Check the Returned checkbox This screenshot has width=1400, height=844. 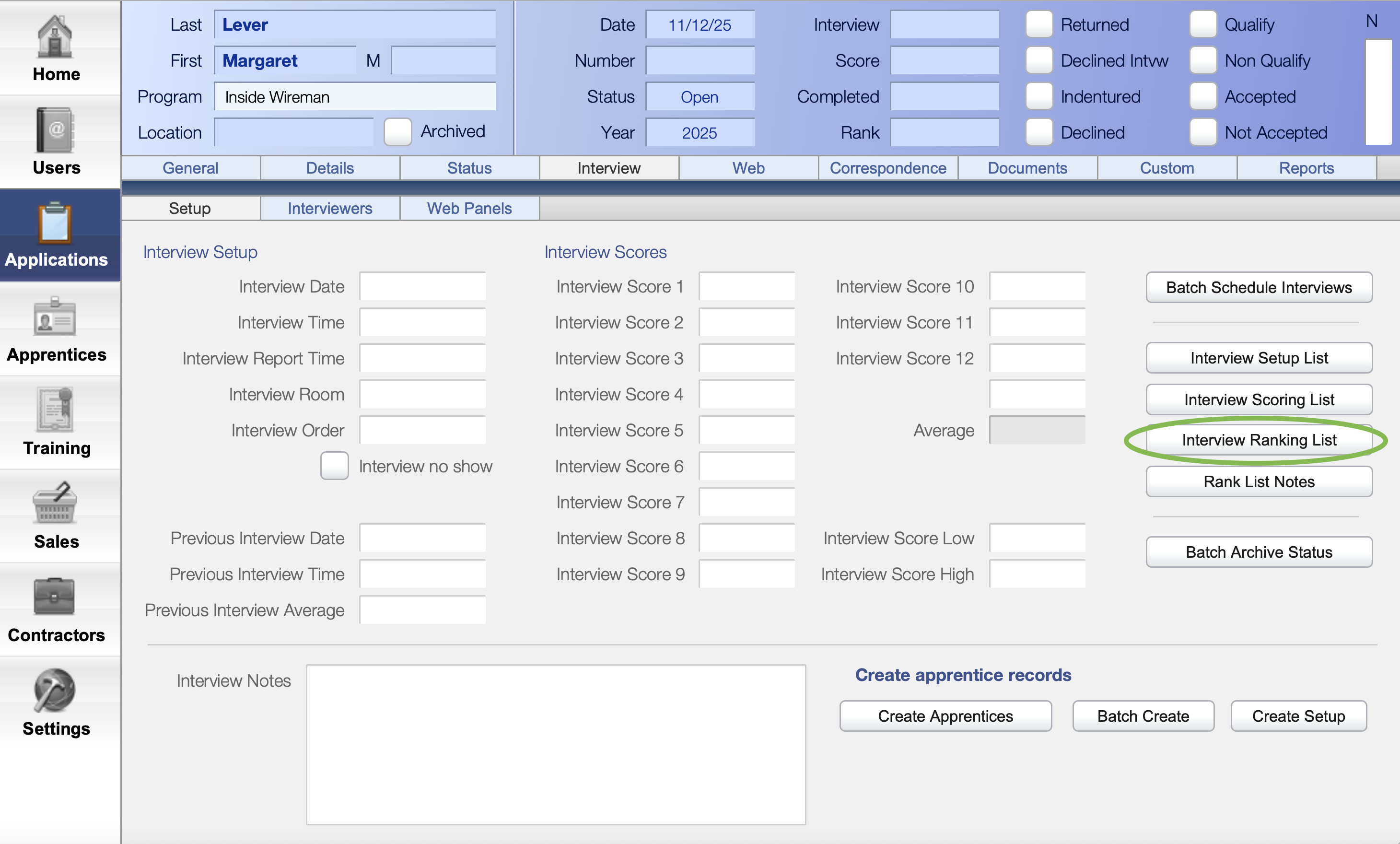1039,24
